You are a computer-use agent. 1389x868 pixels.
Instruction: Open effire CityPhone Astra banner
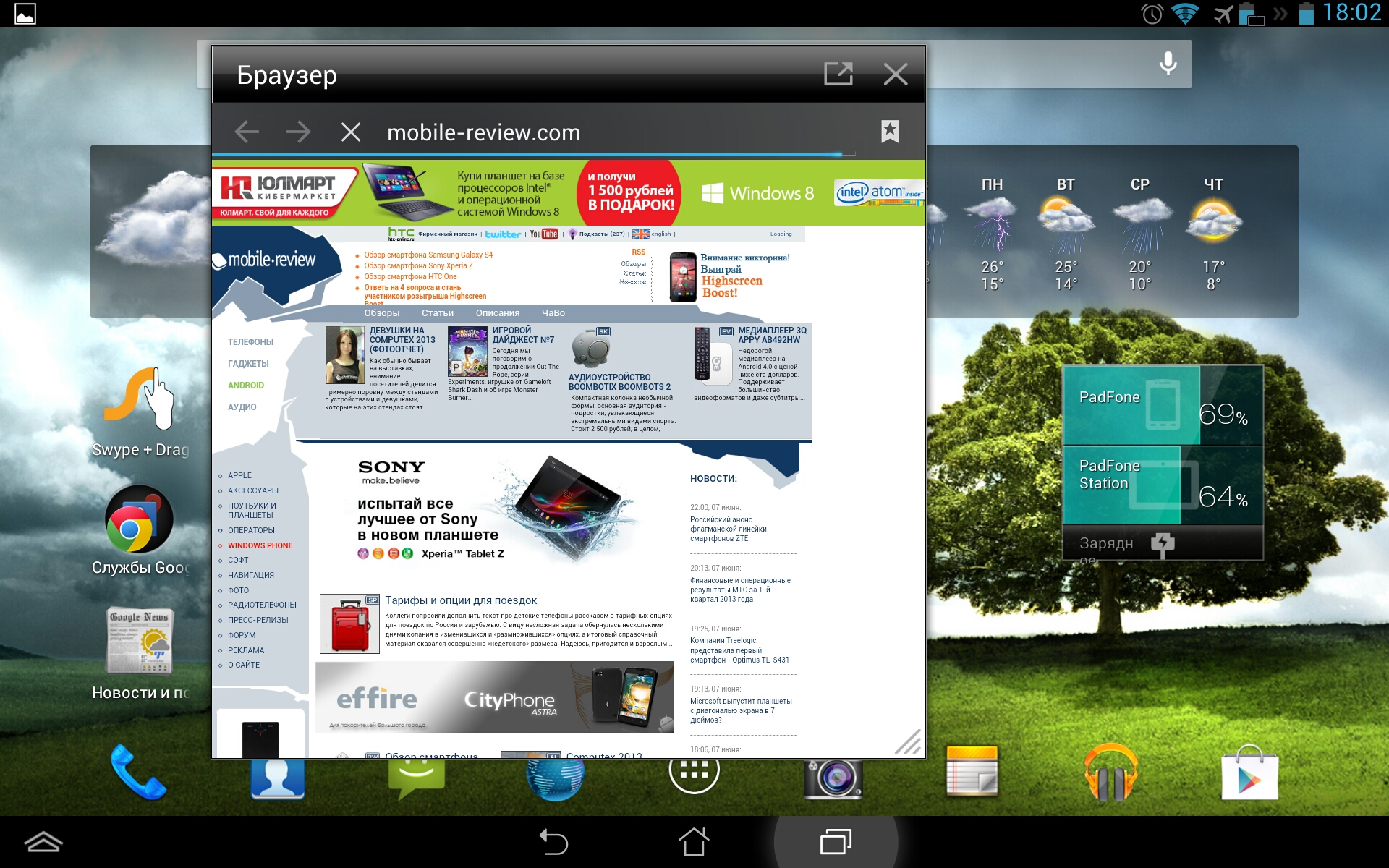click(494, 697)
